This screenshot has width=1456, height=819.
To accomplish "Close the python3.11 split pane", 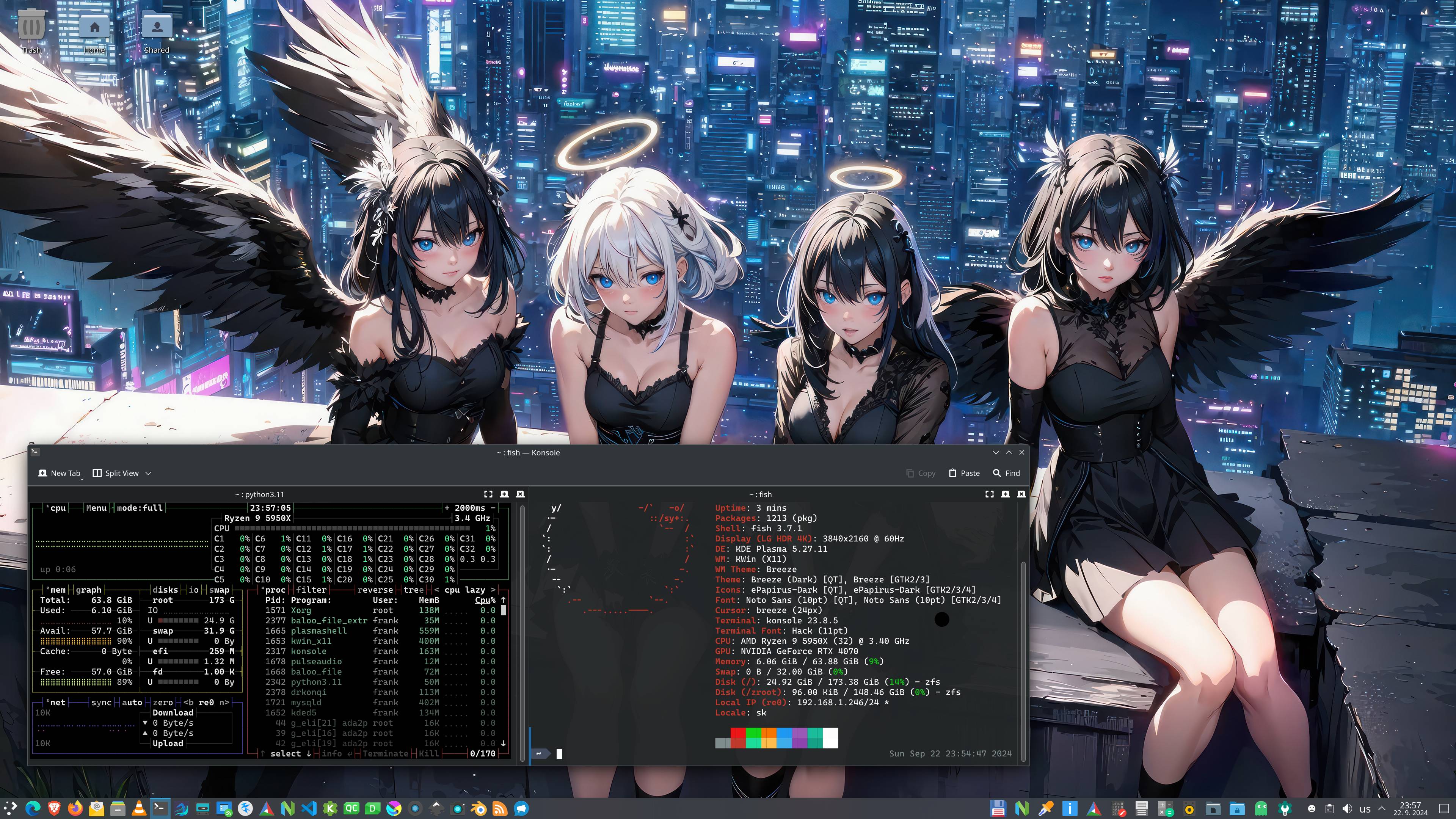I will pos(521,494).
